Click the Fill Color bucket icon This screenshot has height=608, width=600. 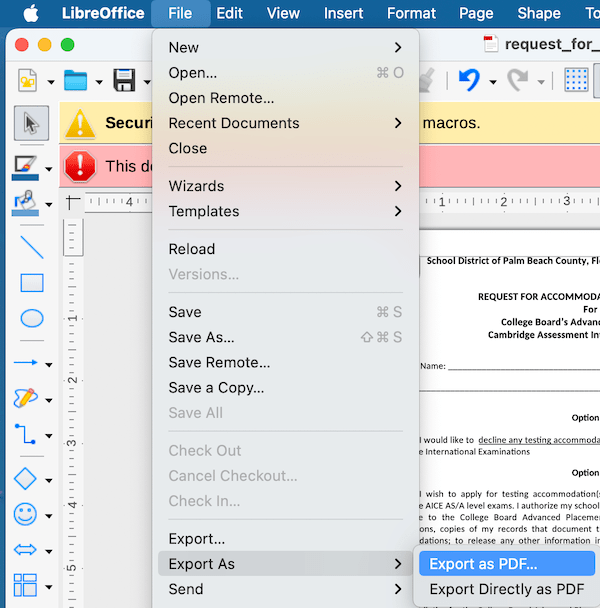click(25, 203)
